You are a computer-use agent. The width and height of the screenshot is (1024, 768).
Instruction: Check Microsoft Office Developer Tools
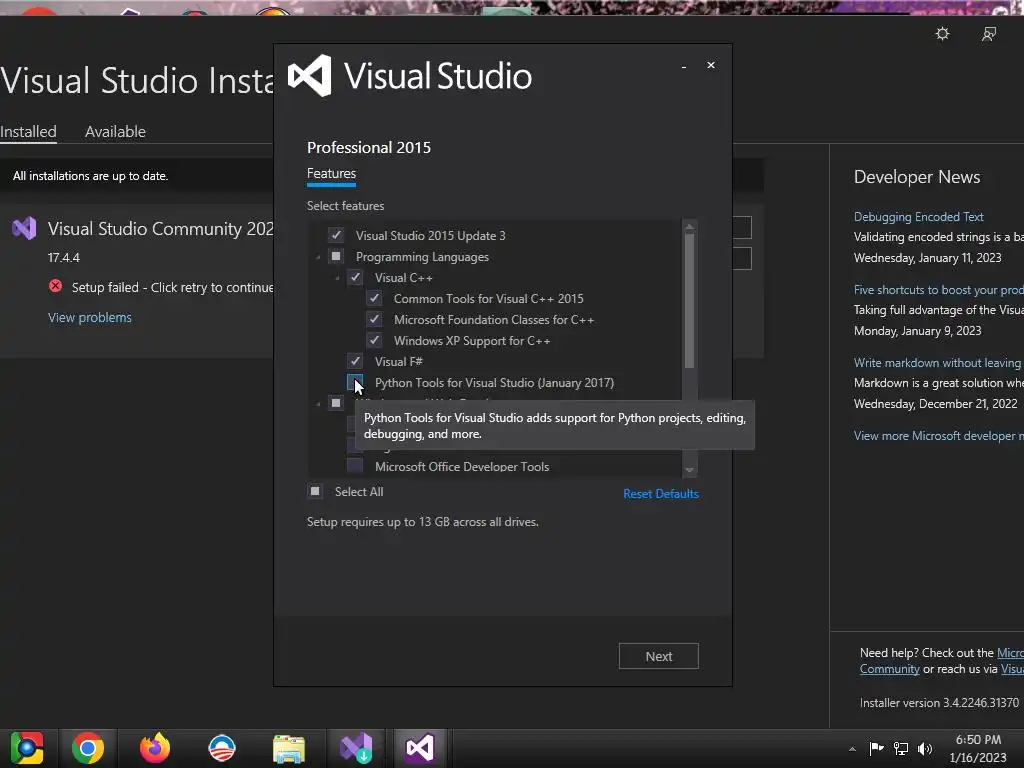tap(355, 466)
